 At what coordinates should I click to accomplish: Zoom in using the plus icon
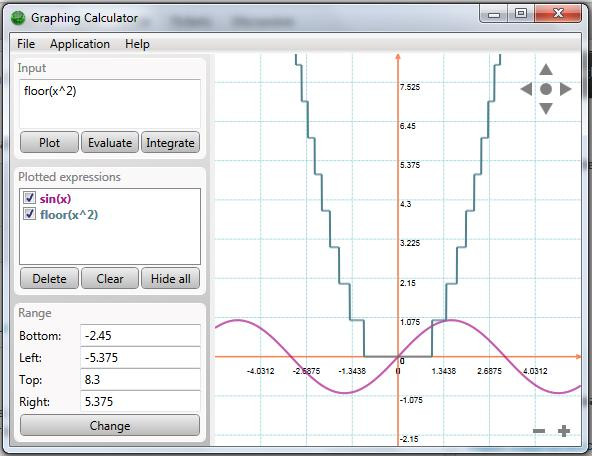pos(564,431)
